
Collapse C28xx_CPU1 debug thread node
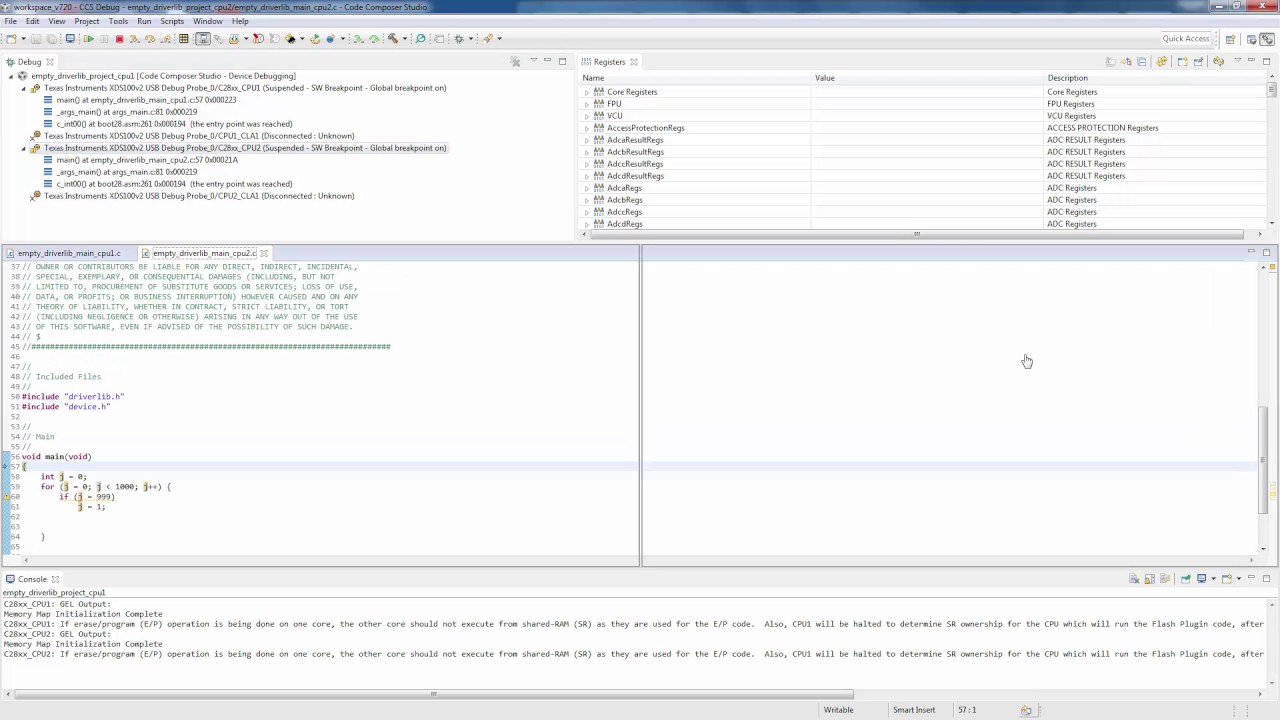point(24,88)
